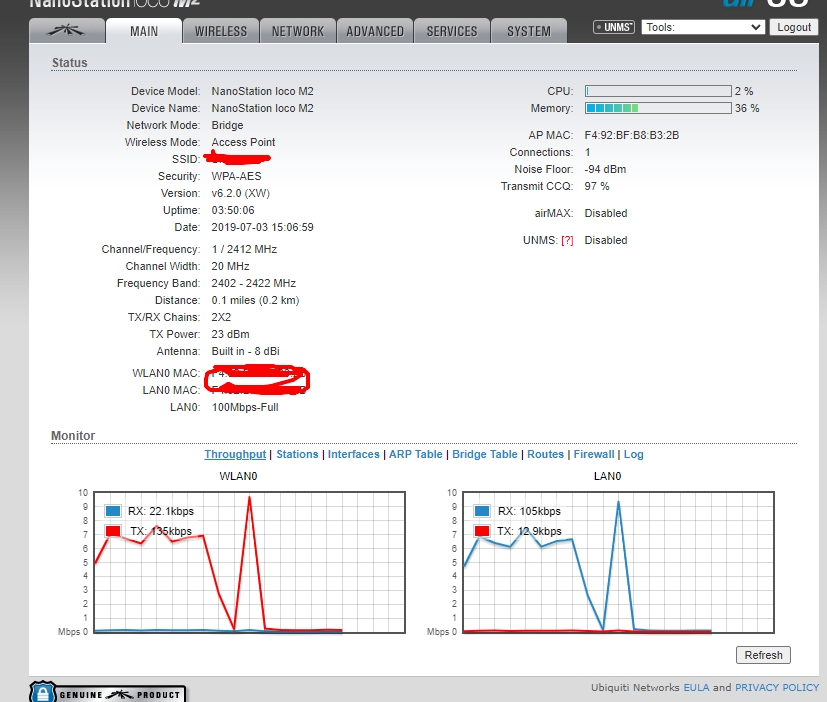Click the uptime value 03:50:06
This screenshot has width=827, height=702.
pos(233,210)
